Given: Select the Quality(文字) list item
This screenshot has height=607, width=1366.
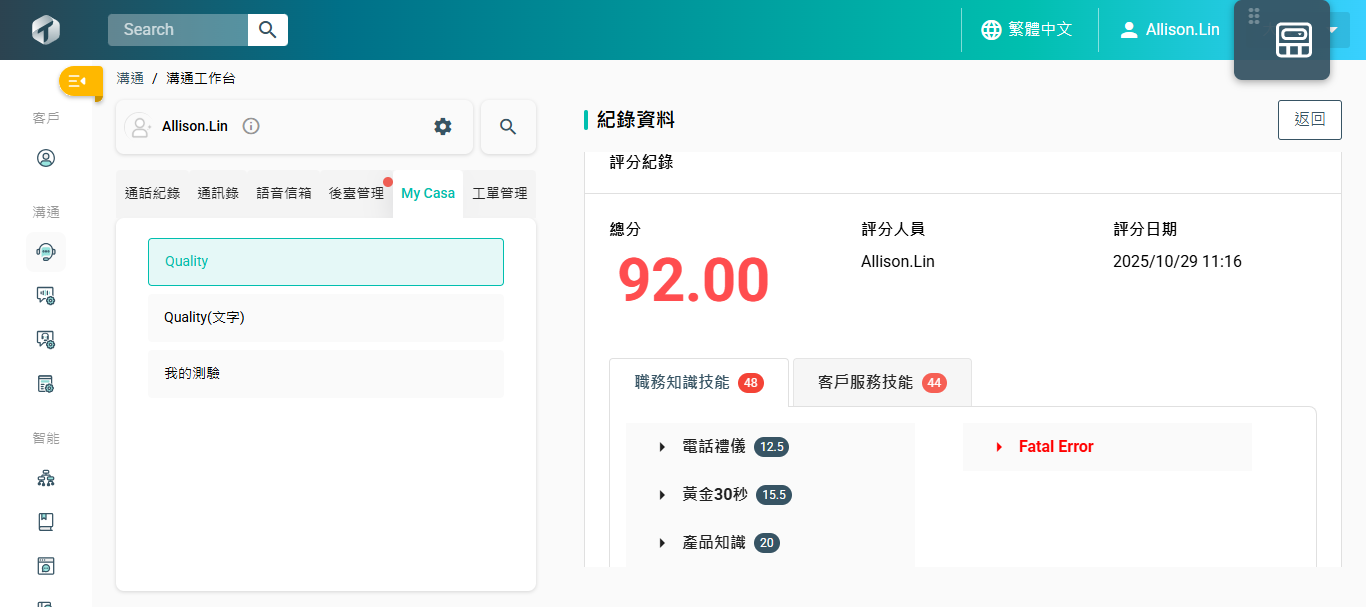Looking at the screenshot, I should coord(325,317).
